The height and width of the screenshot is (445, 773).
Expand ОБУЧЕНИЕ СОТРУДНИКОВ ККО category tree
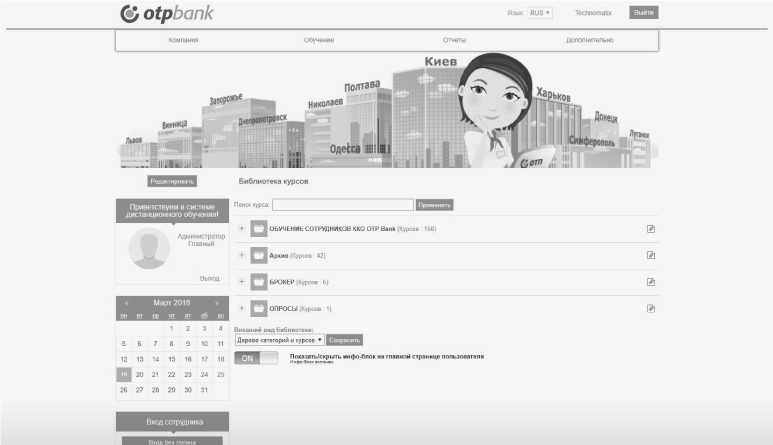tap(242, 228)
